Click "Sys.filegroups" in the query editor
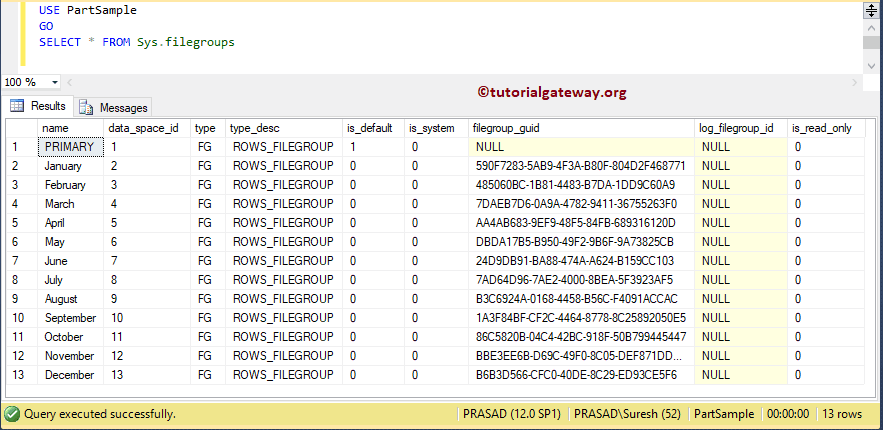 185,42
